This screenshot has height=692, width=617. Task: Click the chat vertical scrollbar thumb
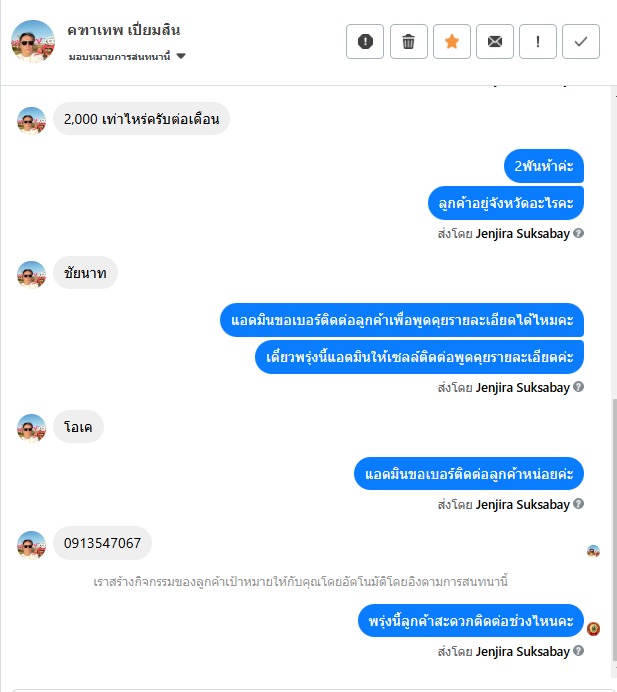click(x=614, y=529)
